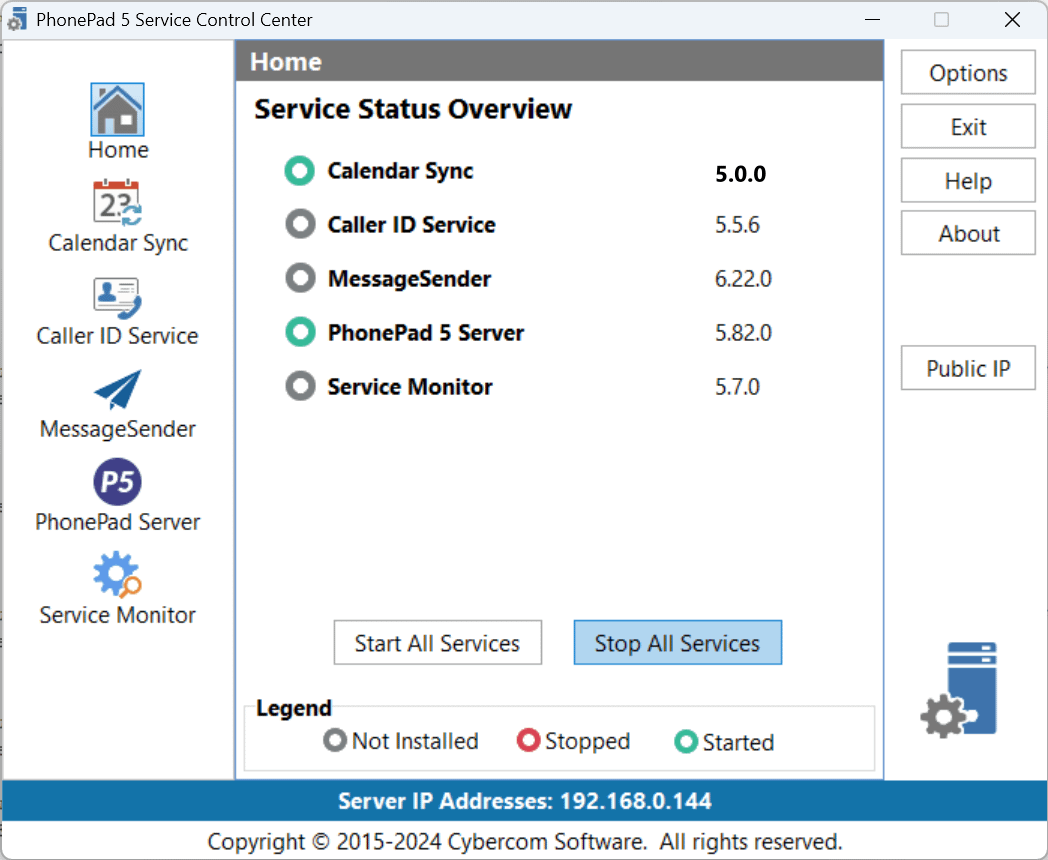Open the Caller ID Service sidebar icon
The image size is (1048, 860).
[117, 297]
